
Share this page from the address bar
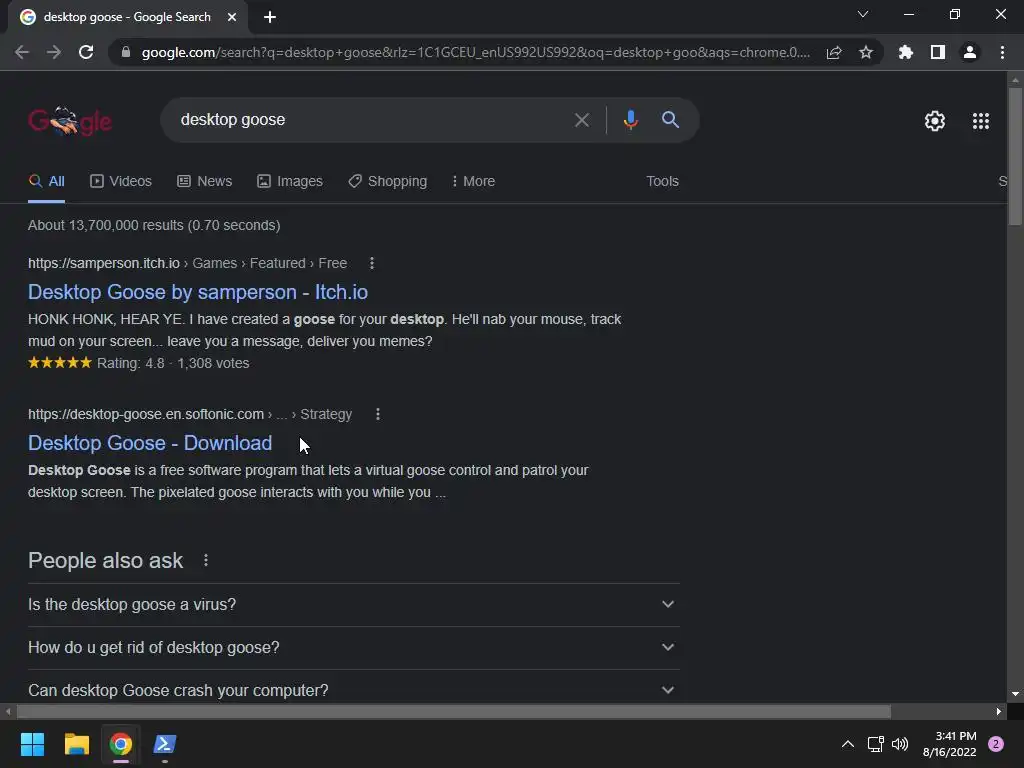[x=834, y=52]
